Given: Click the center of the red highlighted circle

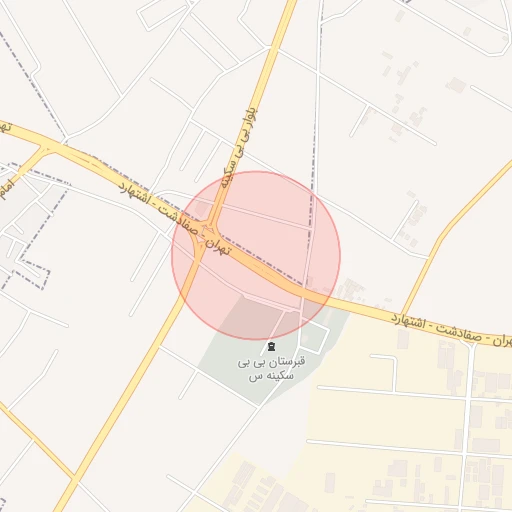Looking at the screenshot, I should click(x=256, y=255).
